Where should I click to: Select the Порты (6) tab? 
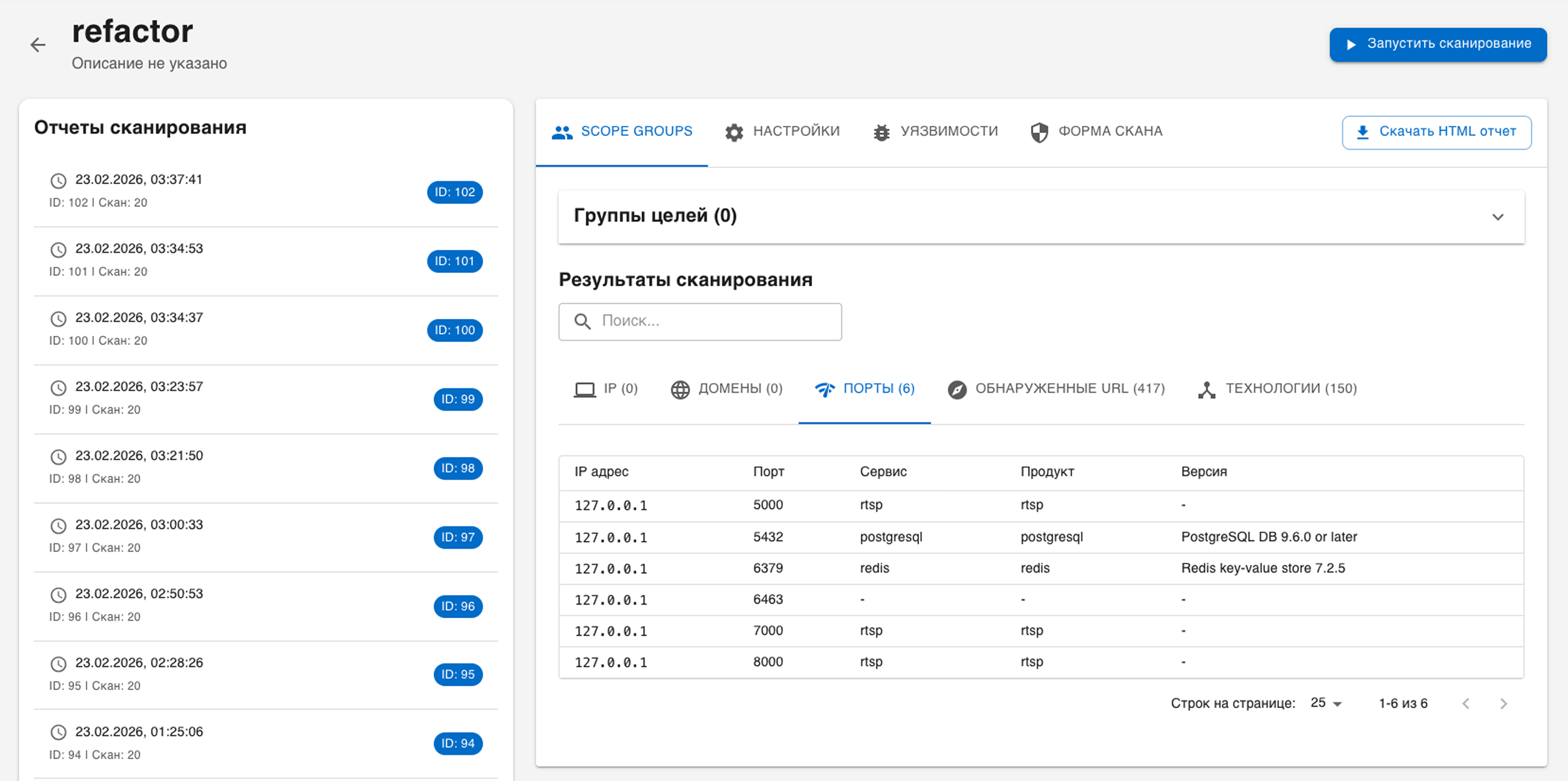[x=864, y=389]
